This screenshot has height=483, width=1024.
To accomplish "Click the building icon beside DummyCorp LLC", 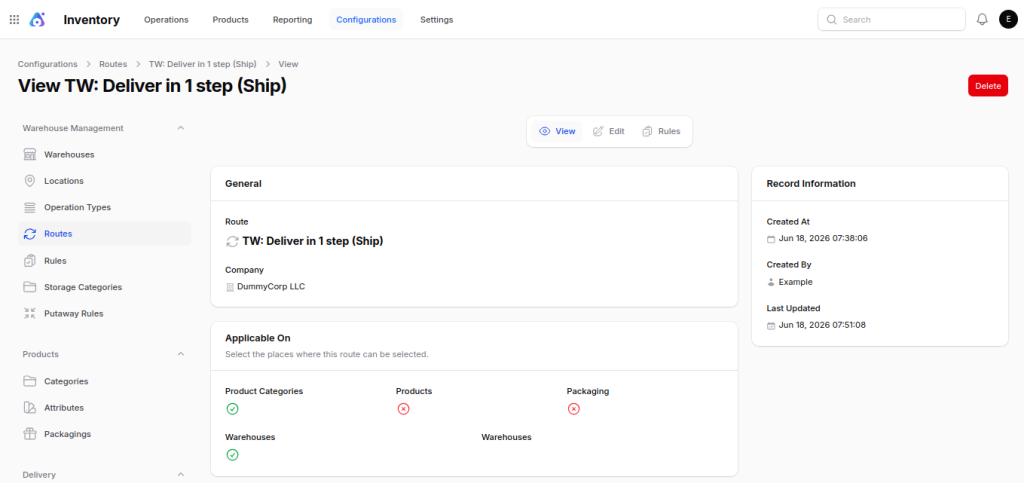I will pyautogui.click(x=230, y=287).
